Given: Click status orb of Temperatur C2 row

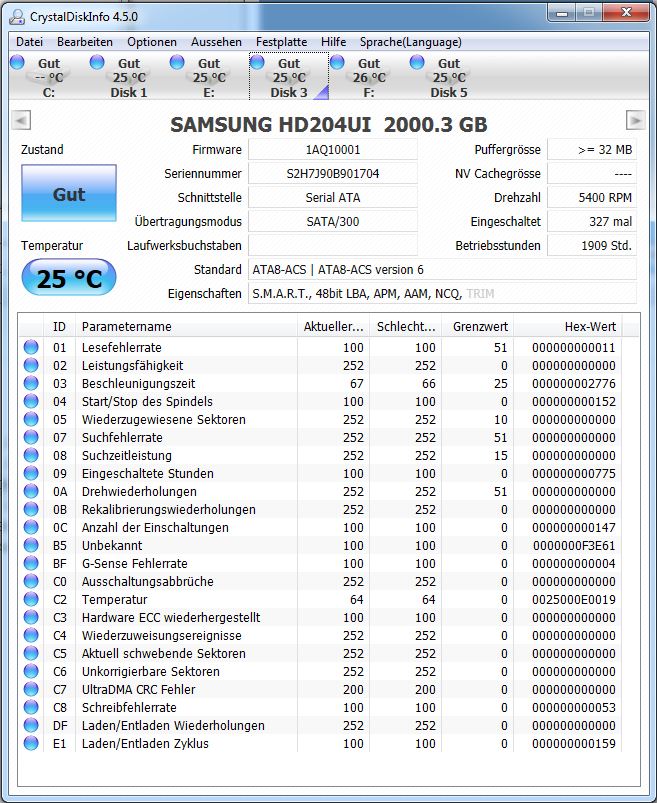Looking at the screenshot, I should pos(31,599).
